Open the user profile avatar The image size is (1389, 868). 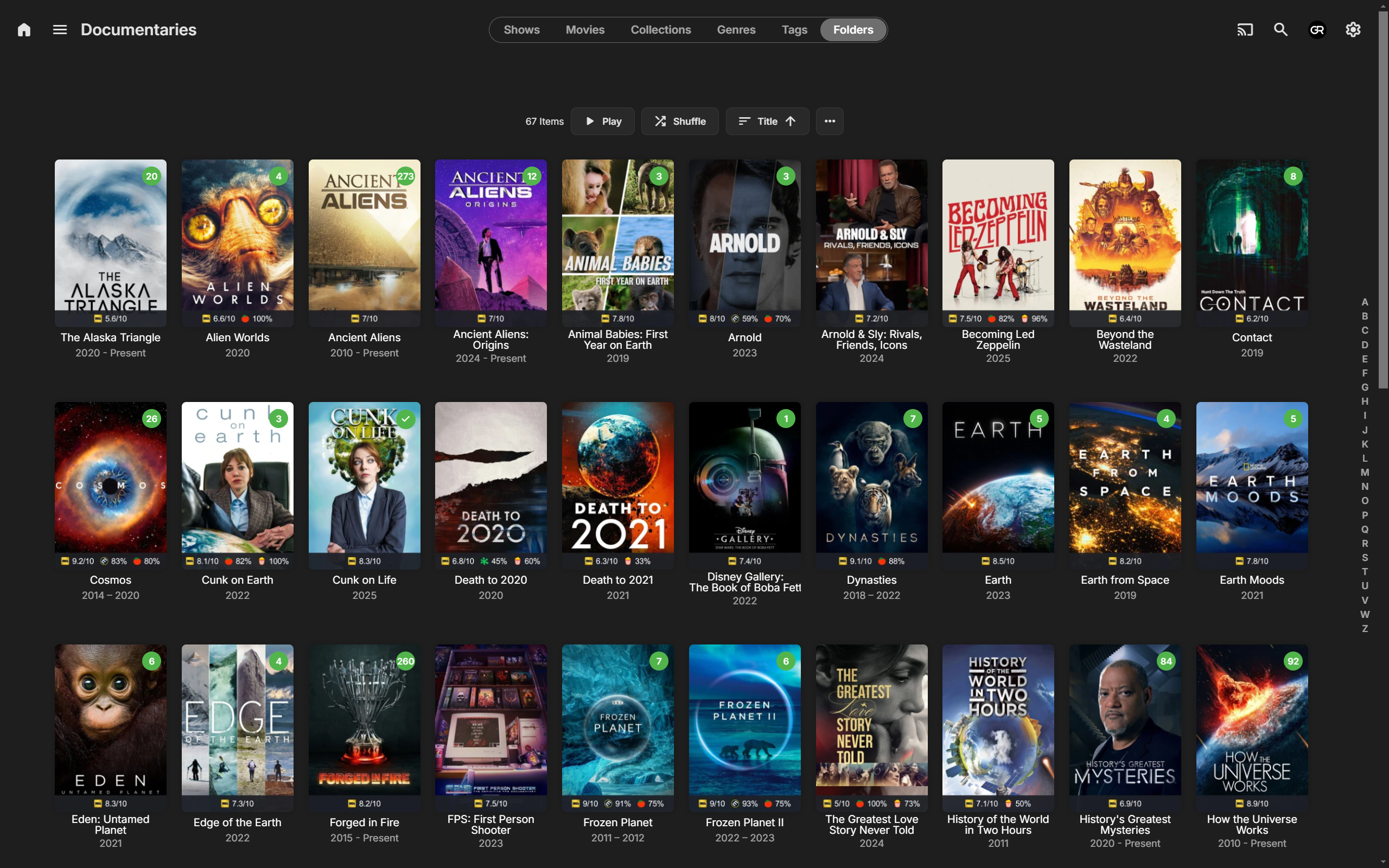tap(1317, 30)
